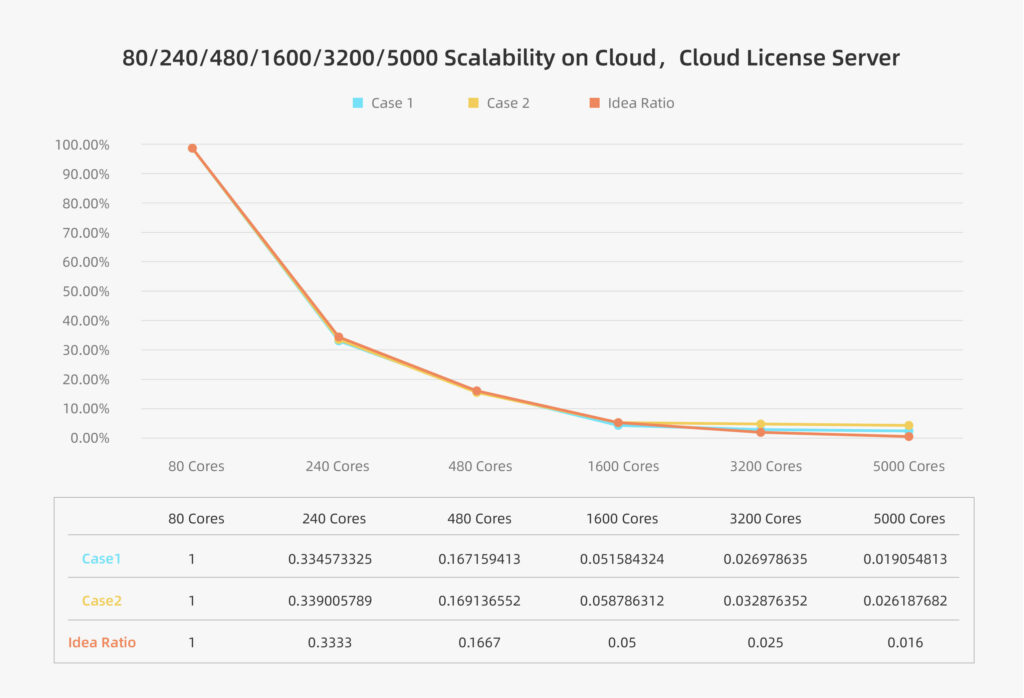Screen dimensions: 1024x698
Task: Click the chart title text
Action: click(x=511, y=57)
